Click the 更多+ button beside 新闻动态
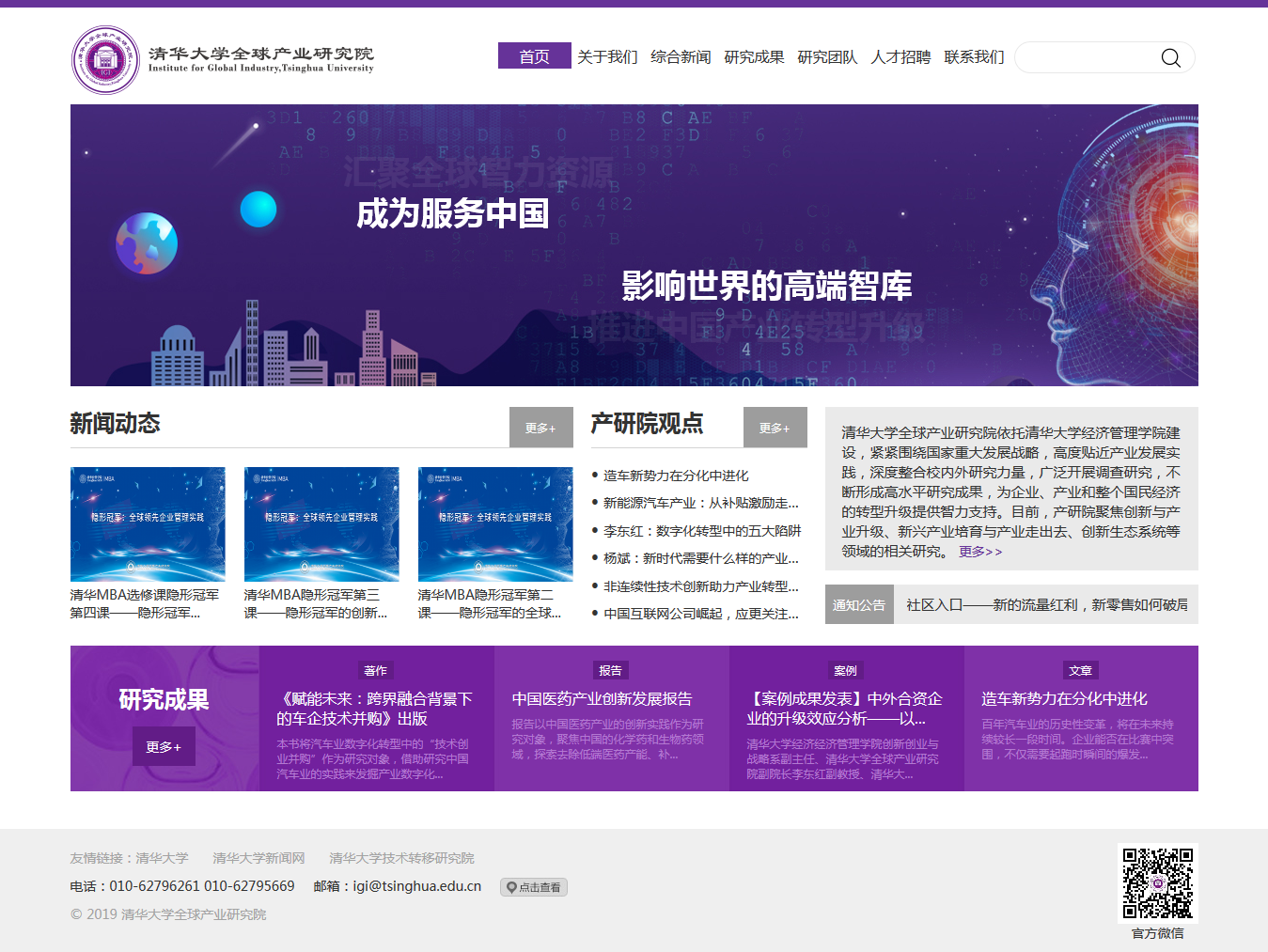Viewport: 1268px width, 952px height. pos(540,428)
